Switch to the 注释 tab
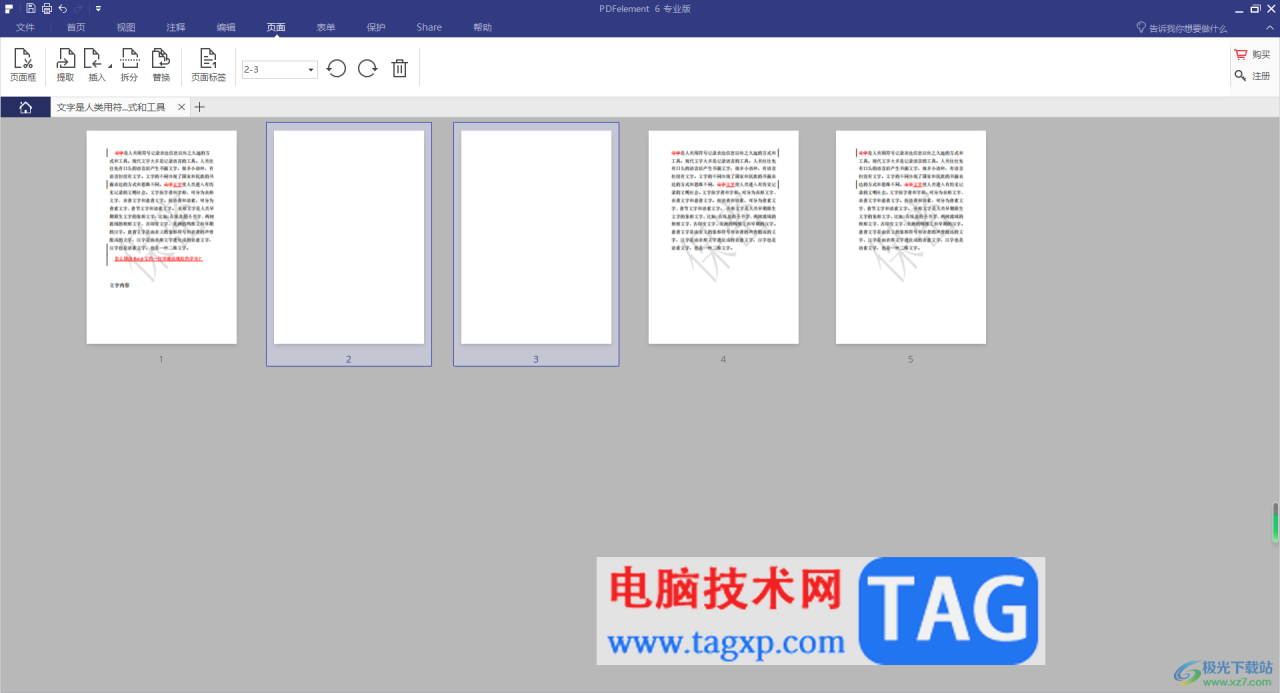 (x=176, y=27)
